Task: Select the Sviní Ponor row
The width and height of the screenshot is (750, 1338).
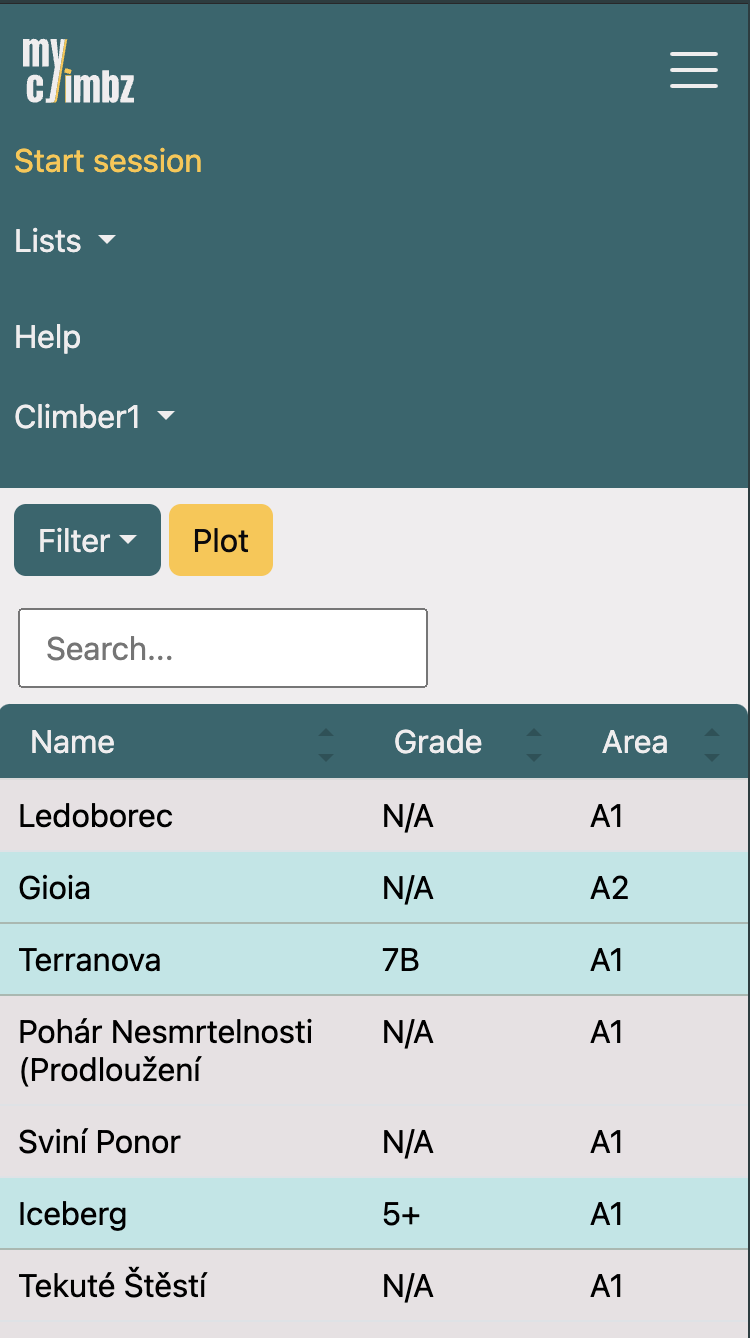Action: point(100,1142)
